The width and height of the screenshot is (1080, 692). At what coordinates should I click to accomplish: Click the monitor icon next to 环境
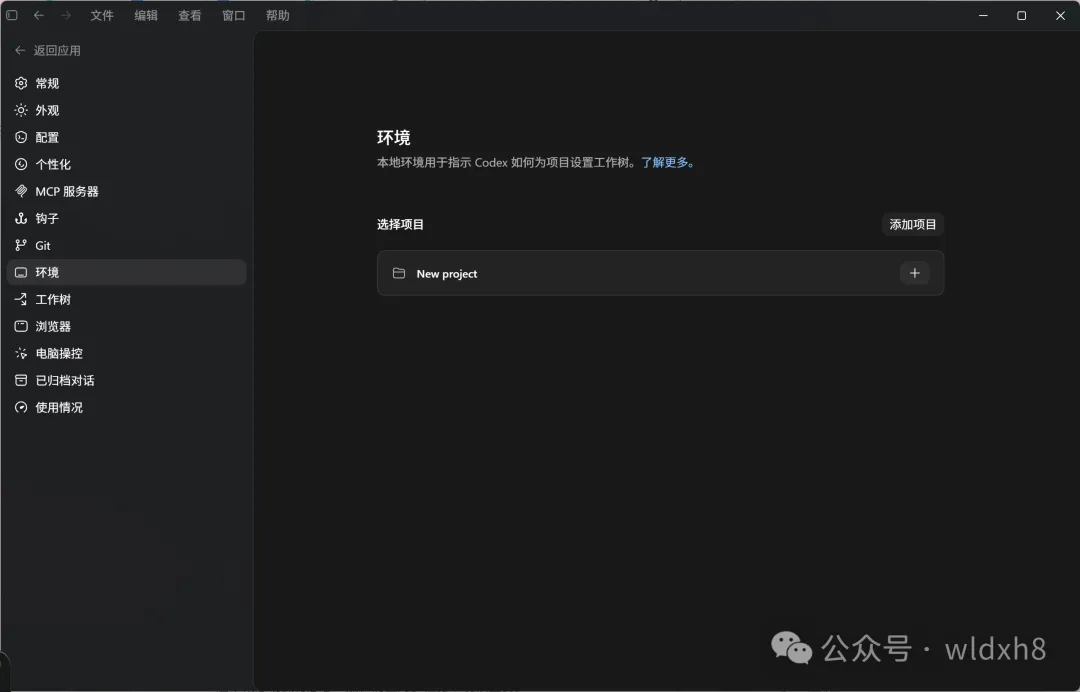21,272
